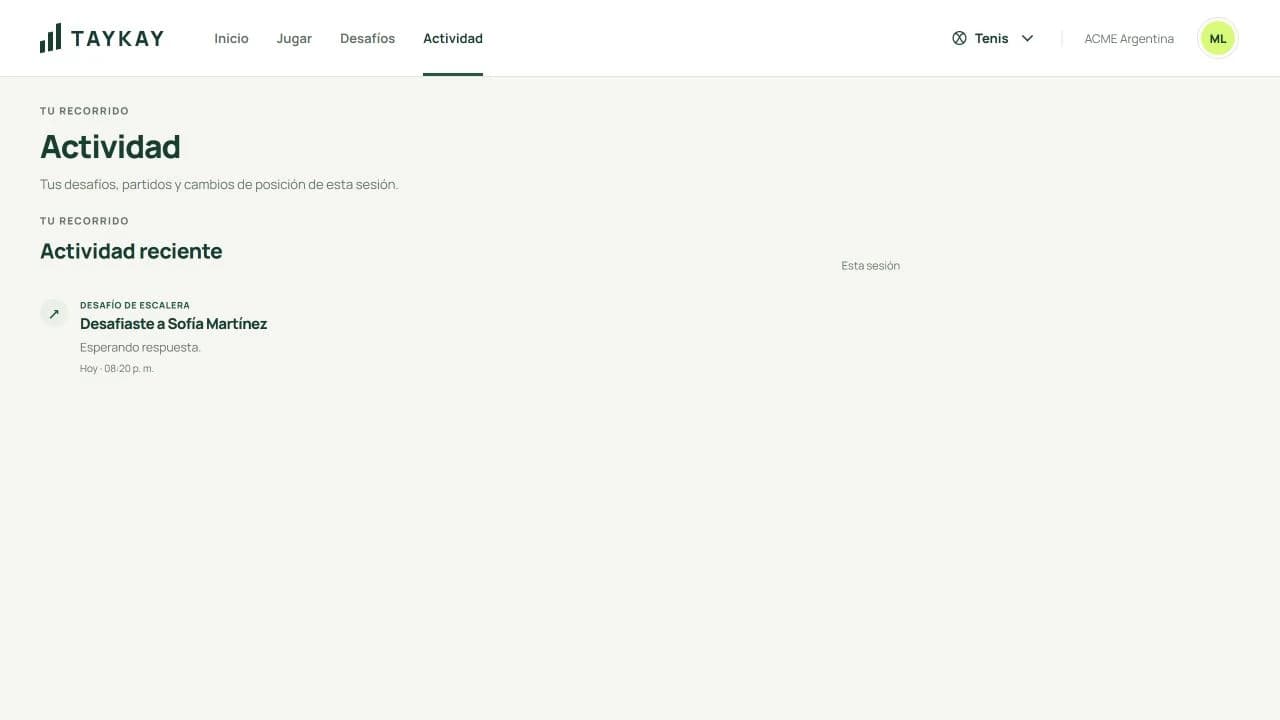The image size is (1280, 720).
Task: Click the Taykay bar-chart logo icon
Action: 50,38
